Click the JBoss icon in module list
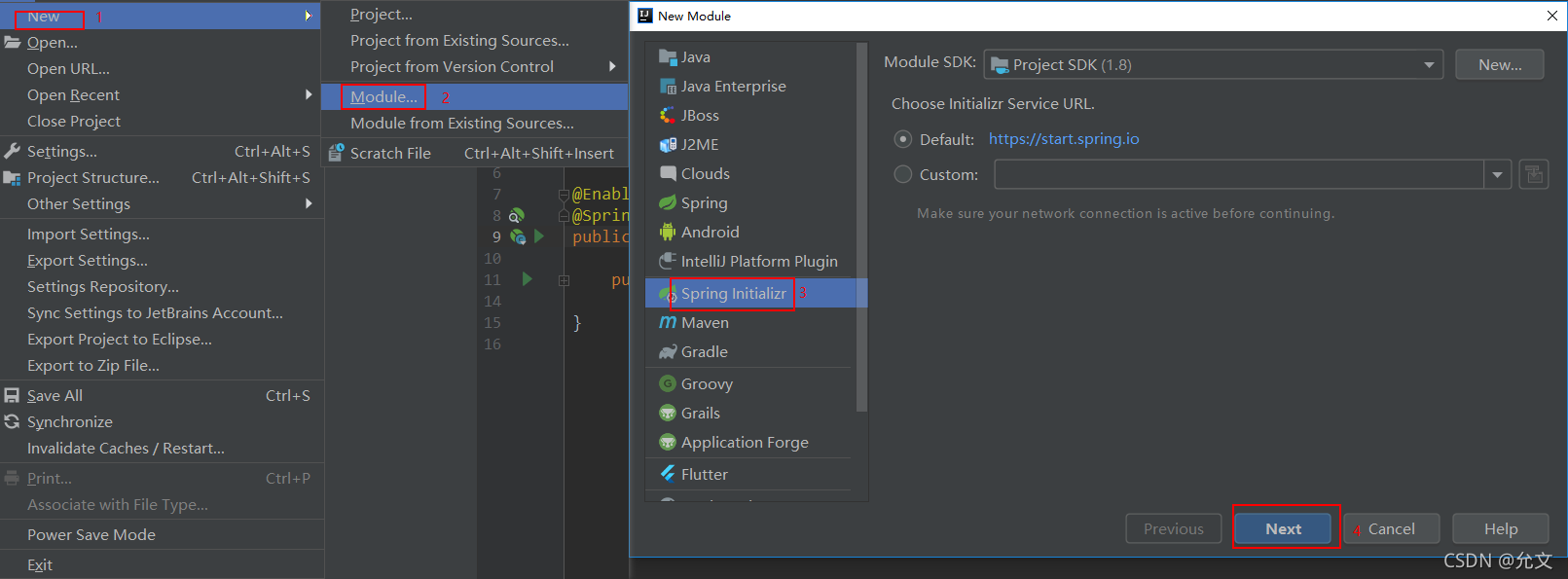 pyautogui.click(x=668, y=116)
